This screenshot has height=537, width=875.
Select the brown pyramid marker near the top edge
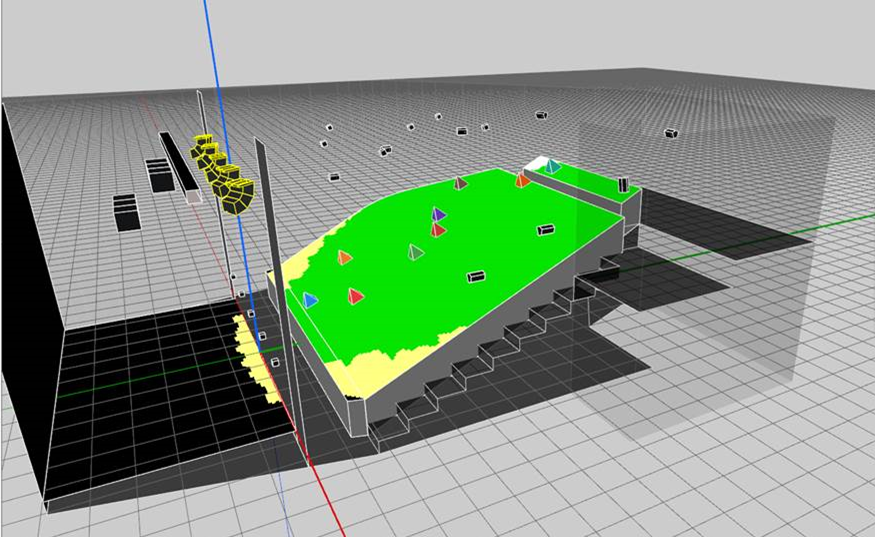(460, 183)
